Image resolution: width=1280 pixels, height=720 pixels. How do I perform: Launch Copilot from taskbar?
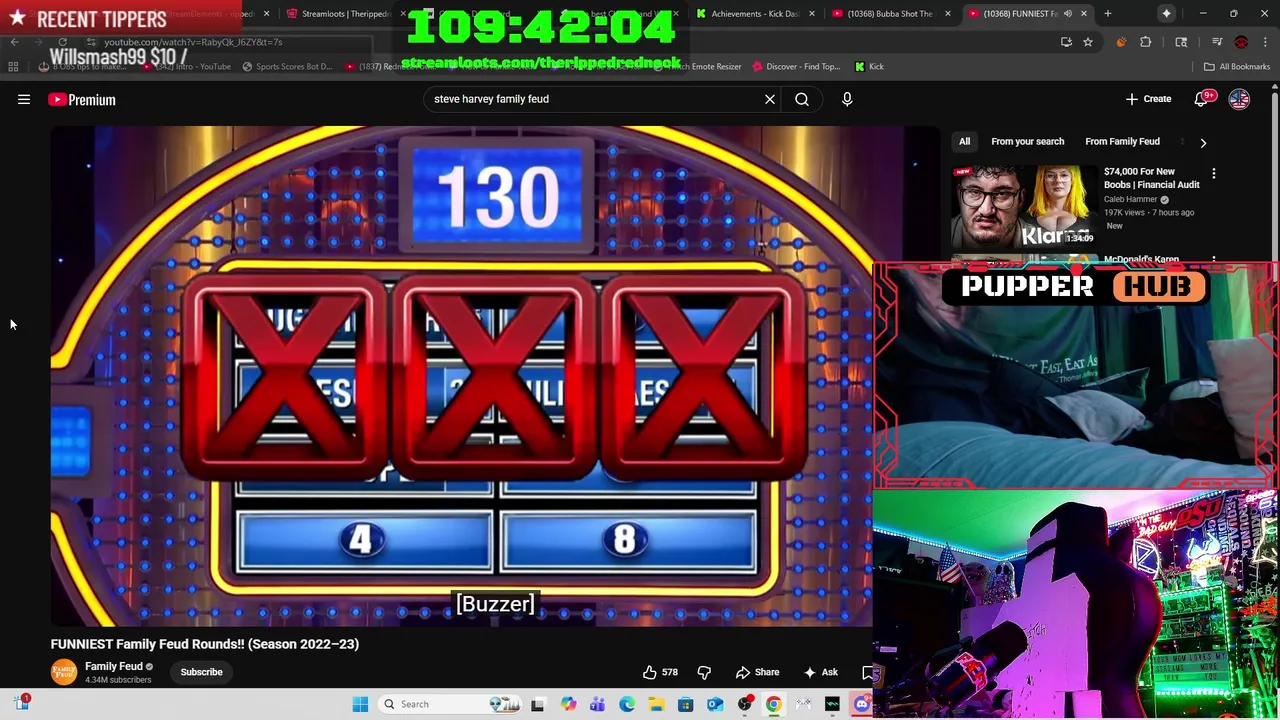coord(568,704)
